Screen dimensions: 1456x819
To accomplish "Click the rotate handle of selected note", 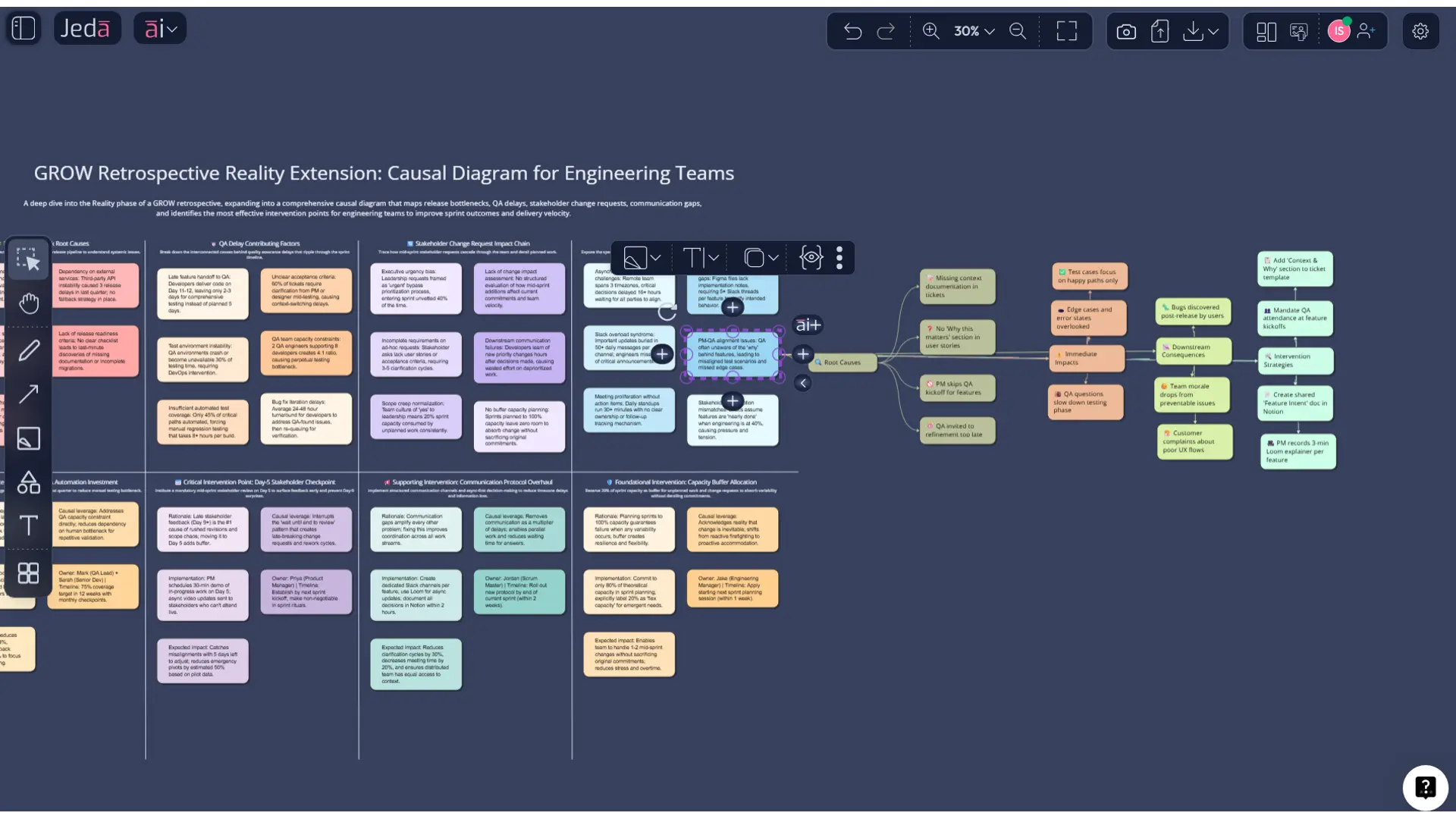I will [667, 312].
